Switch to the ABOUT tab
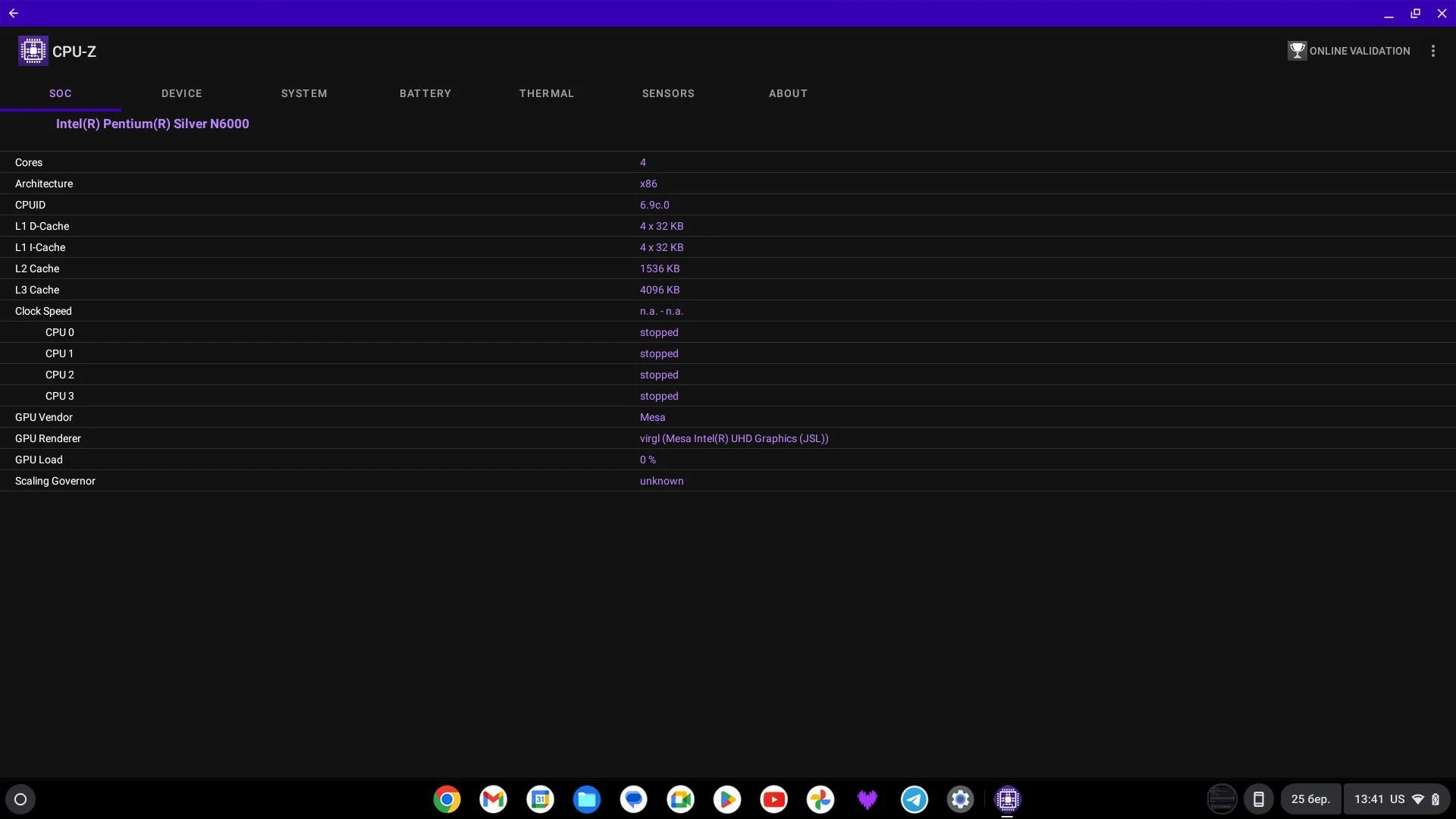Viewport: 1456px width, 819px height. 788,93
